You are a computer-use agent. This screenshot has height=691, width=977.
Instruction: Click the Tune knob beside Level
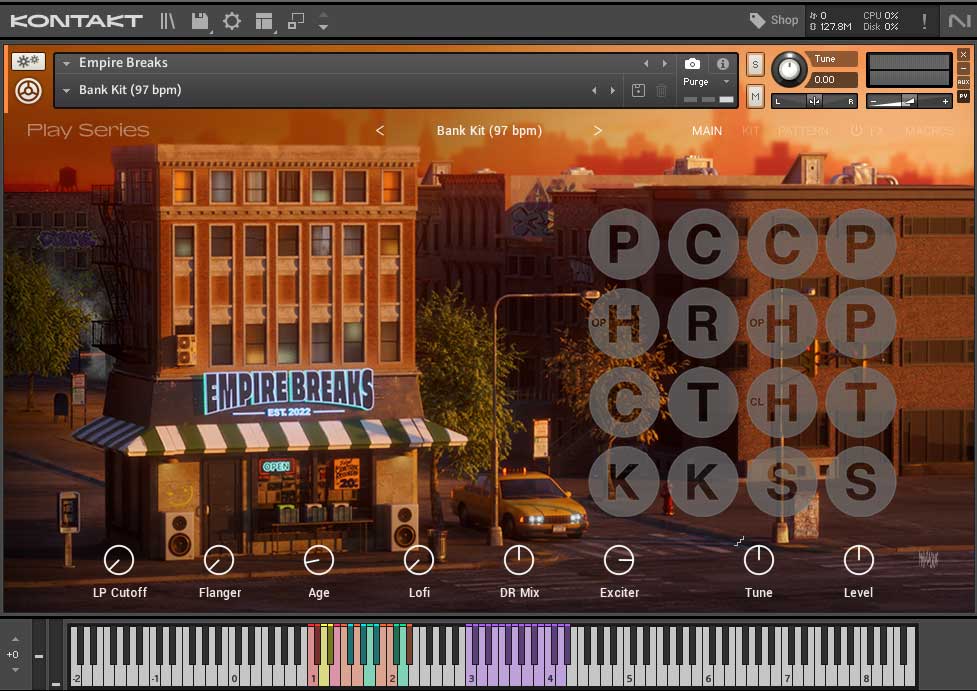[x=759, y=560]
